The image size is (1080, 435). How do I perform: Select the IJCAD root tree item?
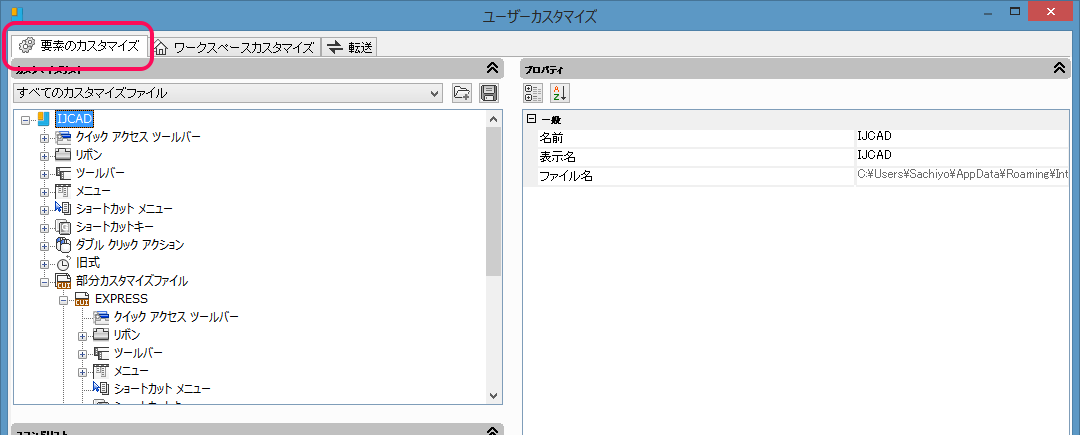click(74, 119)
